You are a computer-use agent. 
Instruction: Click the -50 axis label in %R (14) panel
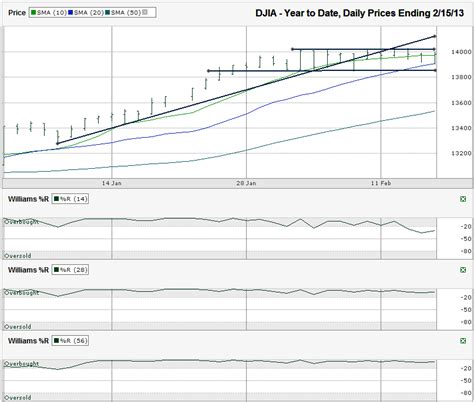coord(466,239)
